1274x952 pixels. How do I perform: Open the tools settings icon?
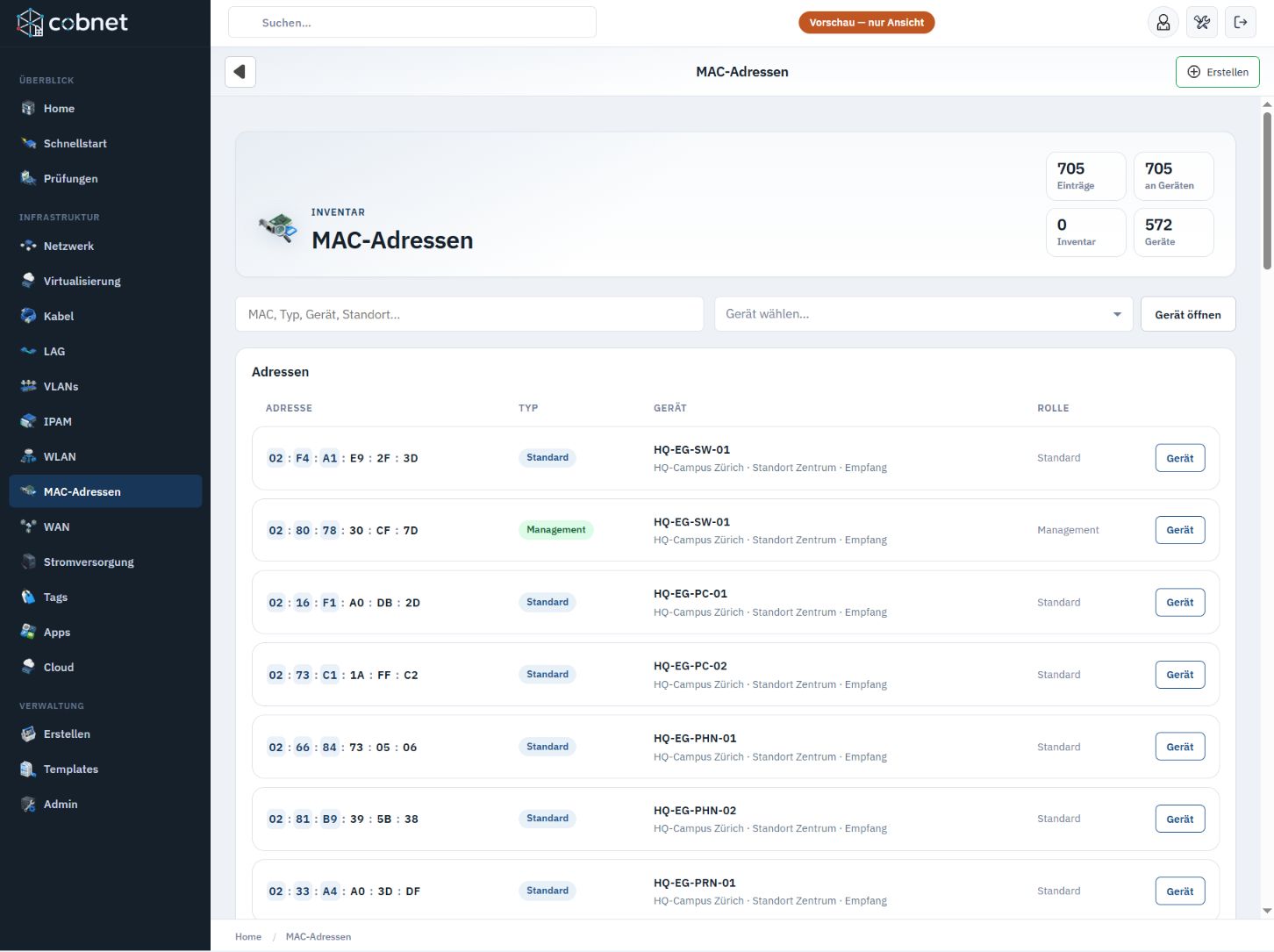[x=1202, y=23]
